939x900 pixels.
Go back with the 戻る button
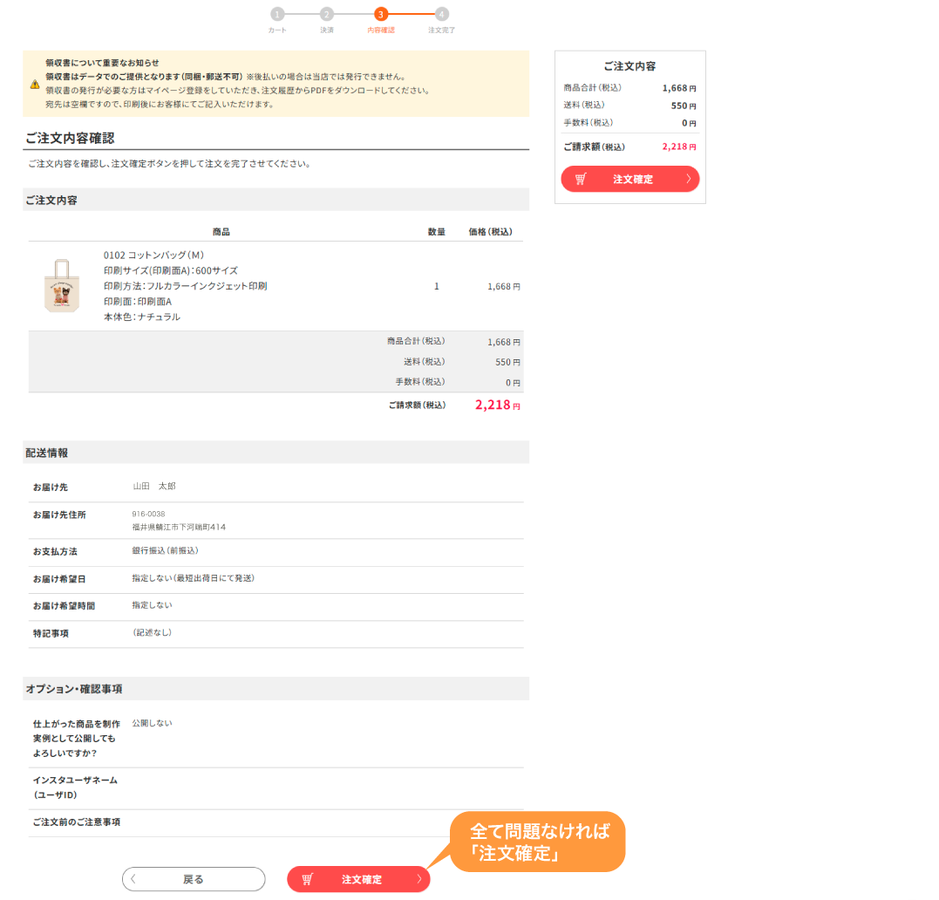tap(194, 880)
